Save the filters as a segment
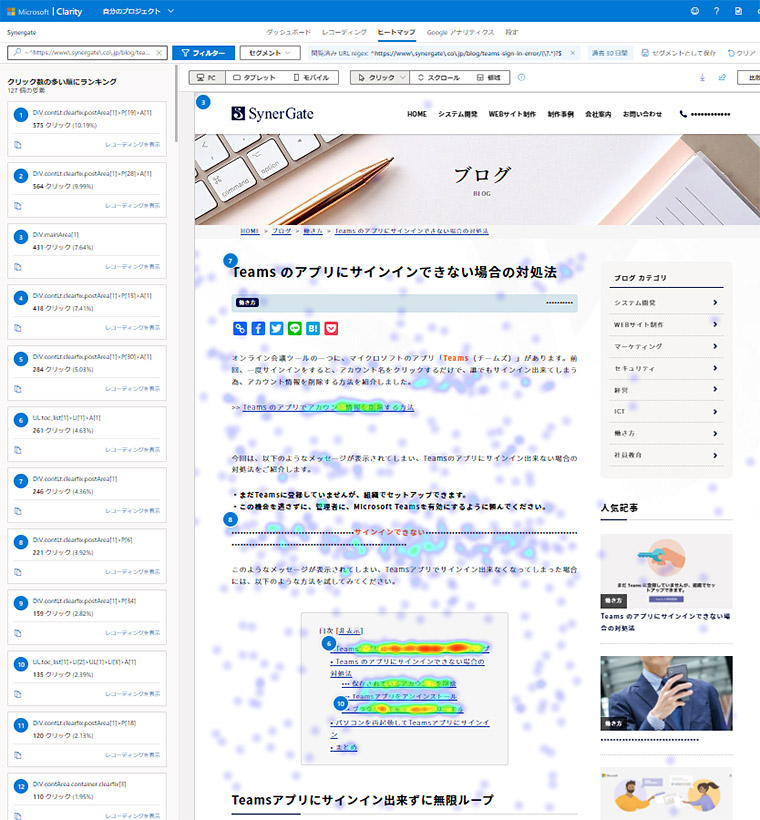This screenshot has width=760, height=820. (678, 53)
